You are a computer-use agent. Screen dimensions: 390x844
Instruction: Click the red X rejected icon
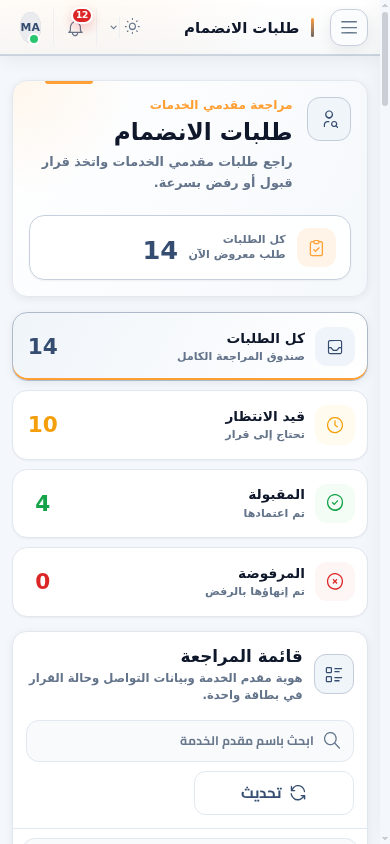click(x=335, y=582)
